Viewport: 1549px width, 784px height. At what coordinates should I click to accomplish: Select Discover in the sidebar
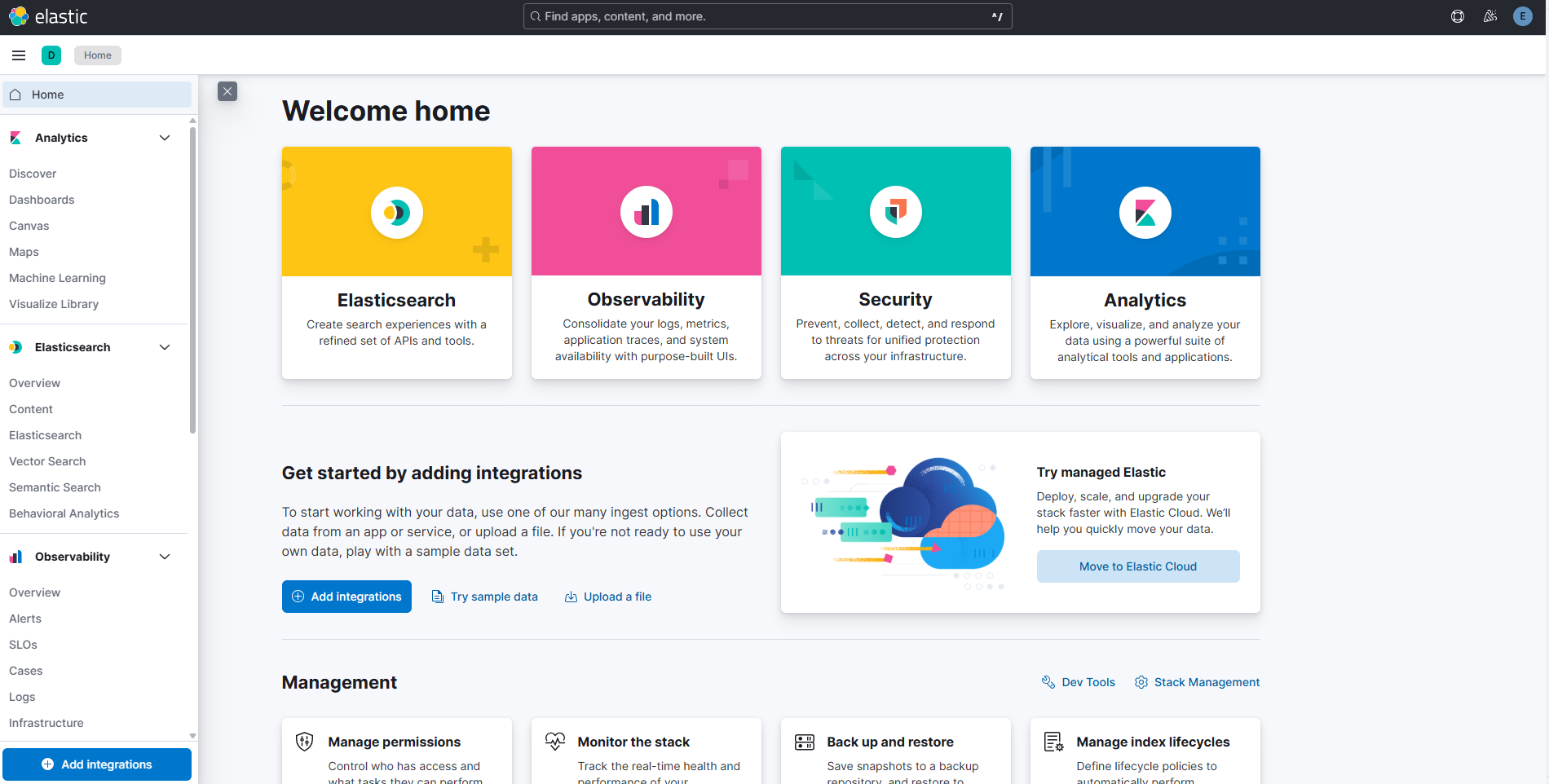[x=33, y=174]
